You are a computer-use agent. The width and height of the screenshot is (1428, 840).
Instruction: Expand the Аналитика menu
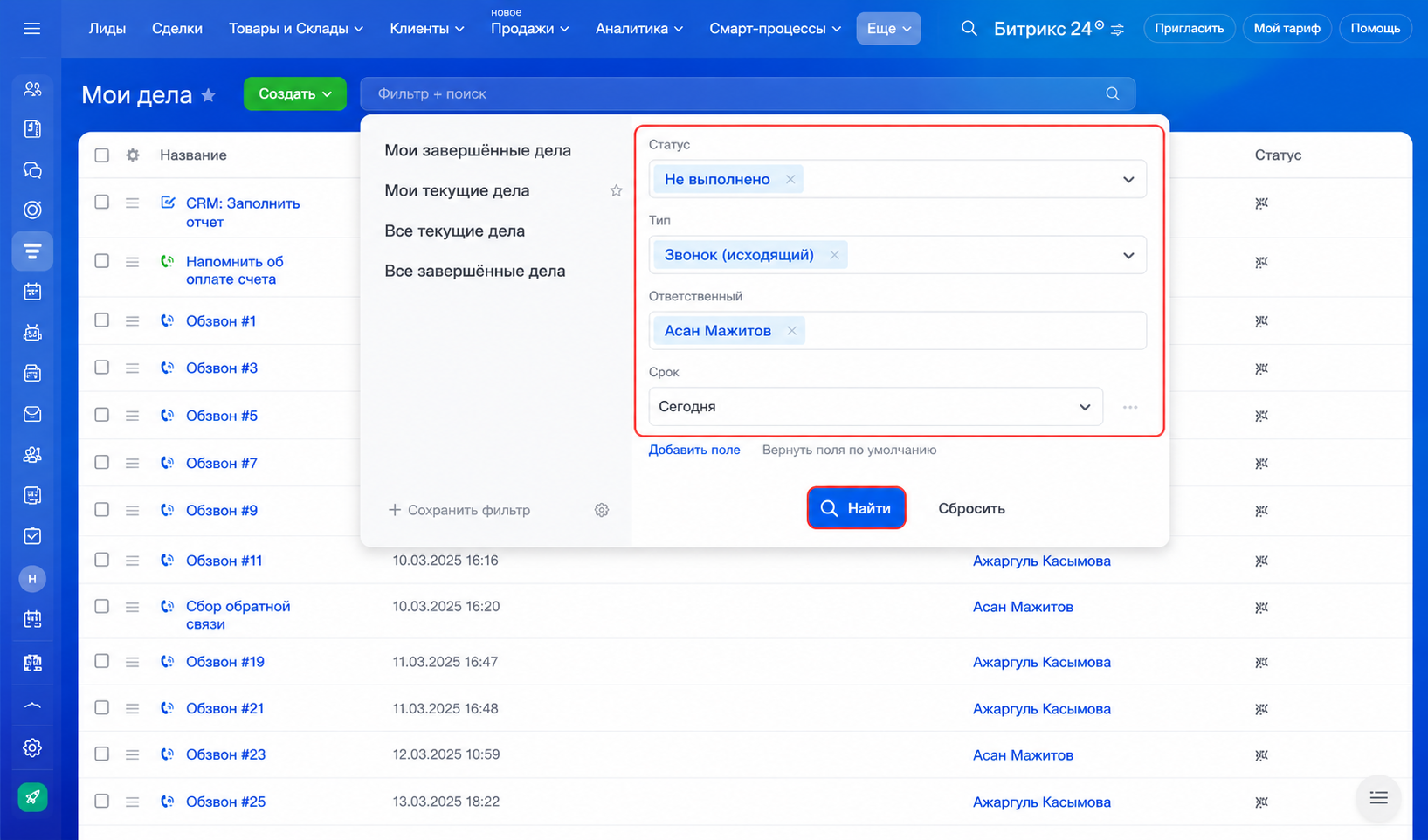tap(639, 29)
